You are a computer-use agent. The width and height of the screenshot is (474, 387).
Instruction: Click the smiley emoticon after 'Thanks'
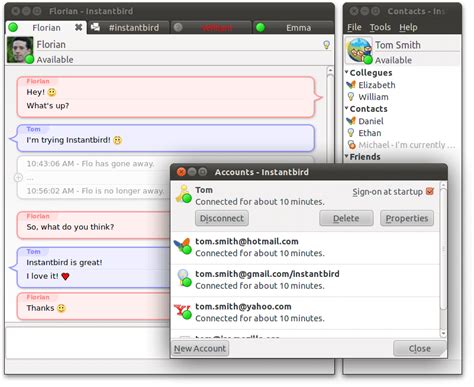coord(61,308)
